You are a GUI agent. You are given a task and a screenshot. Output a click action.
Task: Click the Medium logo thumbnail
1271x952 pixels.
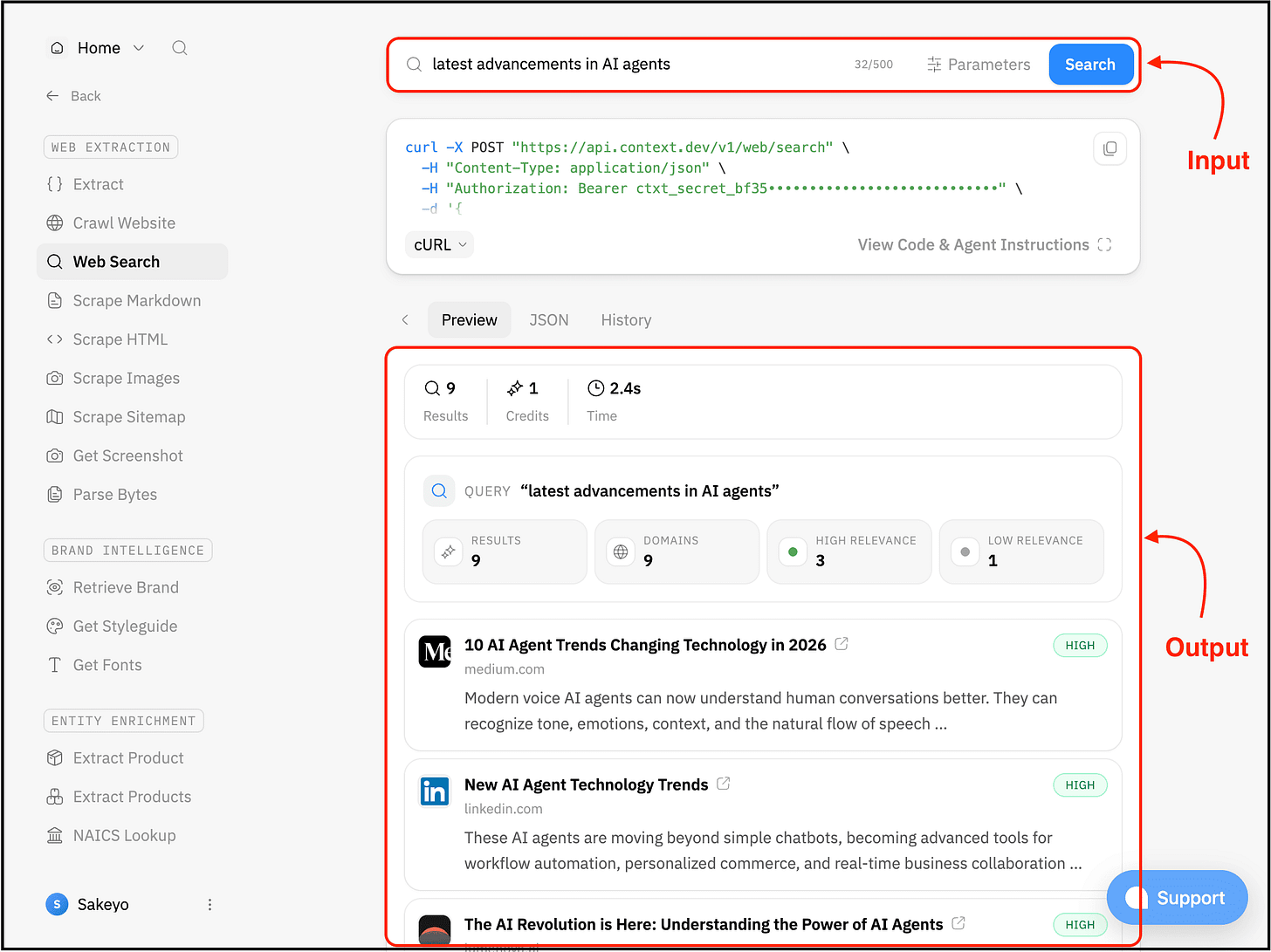[435, 652]
